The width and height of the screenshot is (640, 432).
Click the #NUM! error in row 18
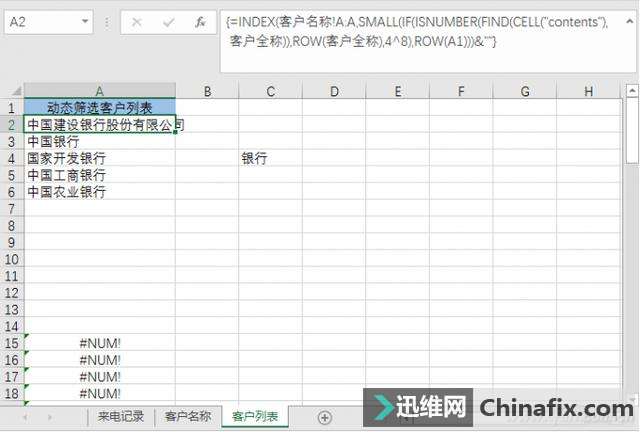pyautogui.click(x=100, y=393)
